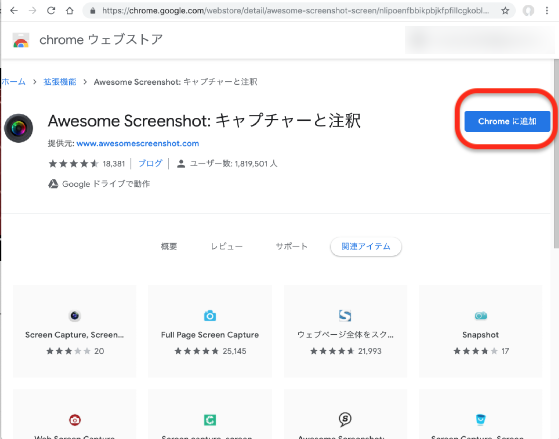Click the Snapshot rating count 17
Viewport: 559px width, 439px height.
tap(505, 351)
